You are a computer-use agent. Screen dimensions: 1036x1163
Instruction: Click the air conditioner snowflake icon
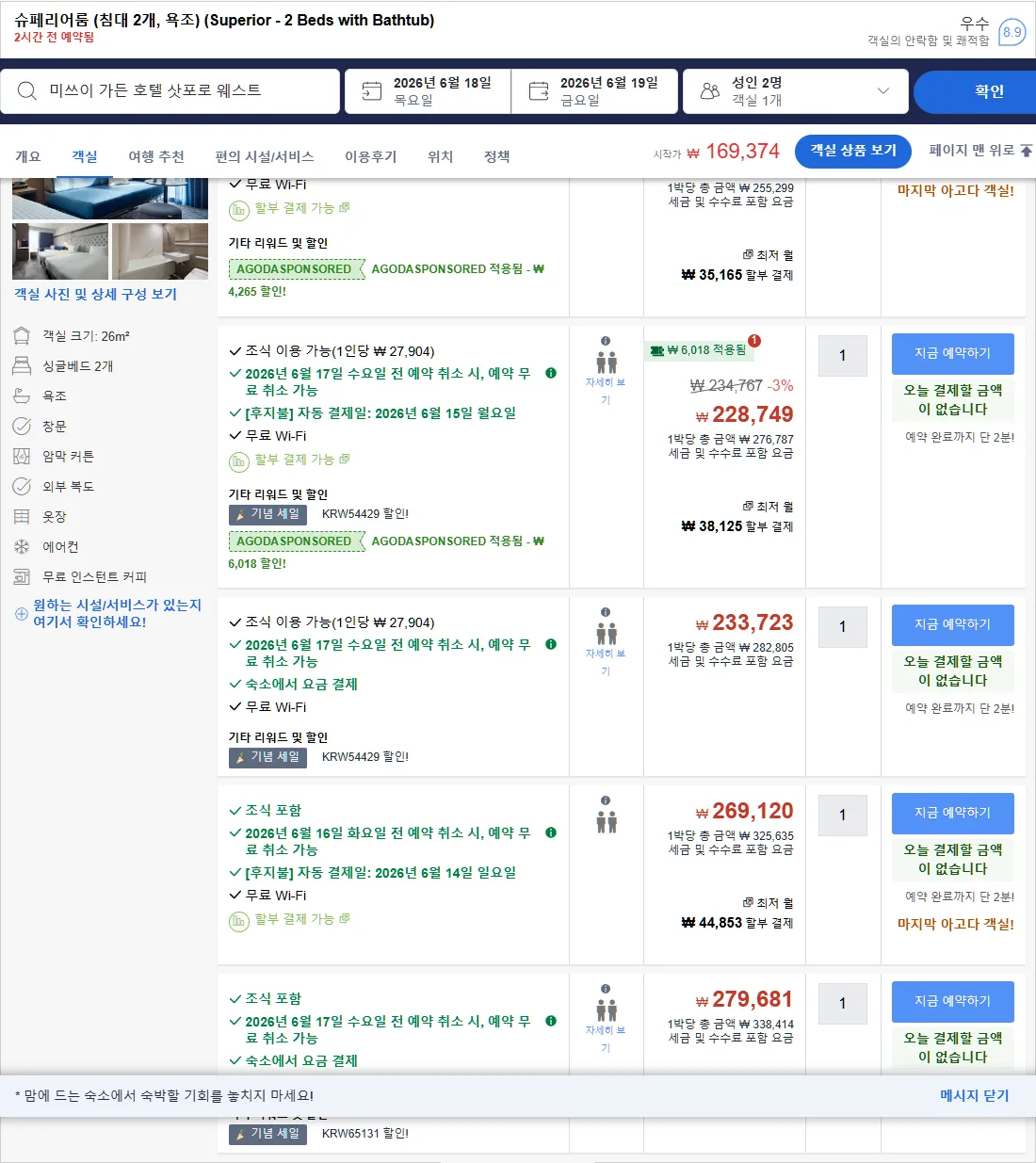click(x=22, y=547)
